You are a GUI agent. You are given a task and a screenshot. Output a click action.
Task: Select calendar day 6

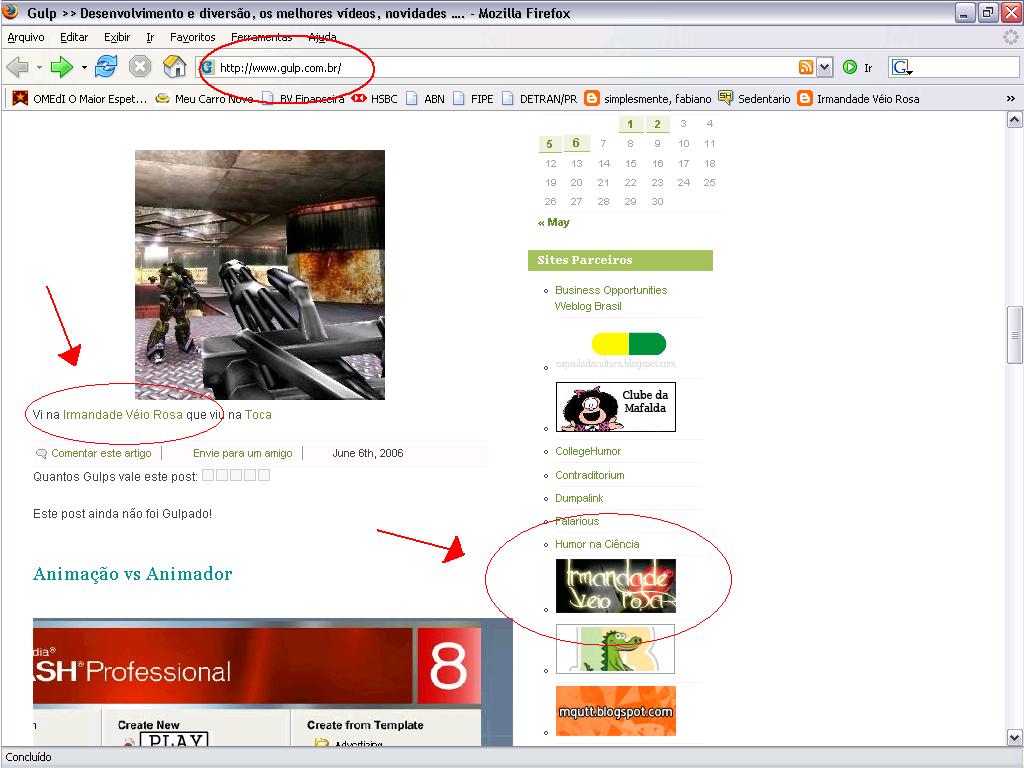(576, 143)
